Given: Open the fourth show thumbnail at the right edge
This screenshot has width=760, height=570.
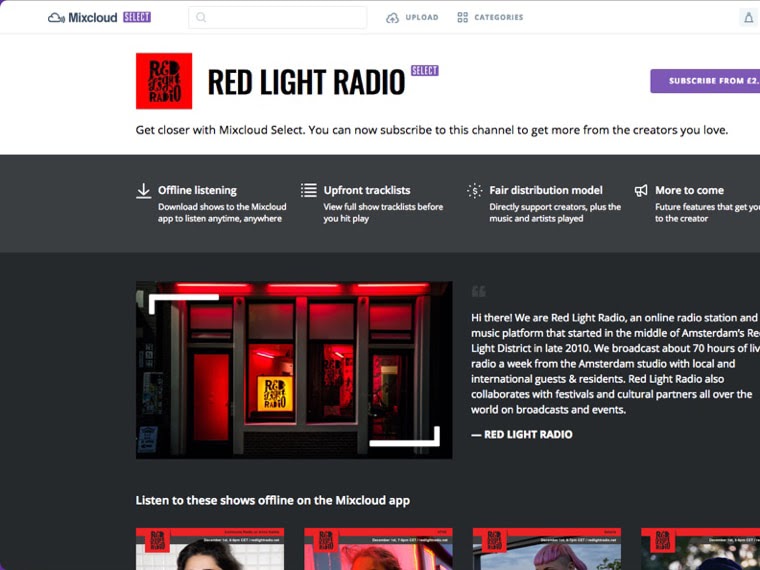Looking at the screenshot, I should tap(700, 549).
